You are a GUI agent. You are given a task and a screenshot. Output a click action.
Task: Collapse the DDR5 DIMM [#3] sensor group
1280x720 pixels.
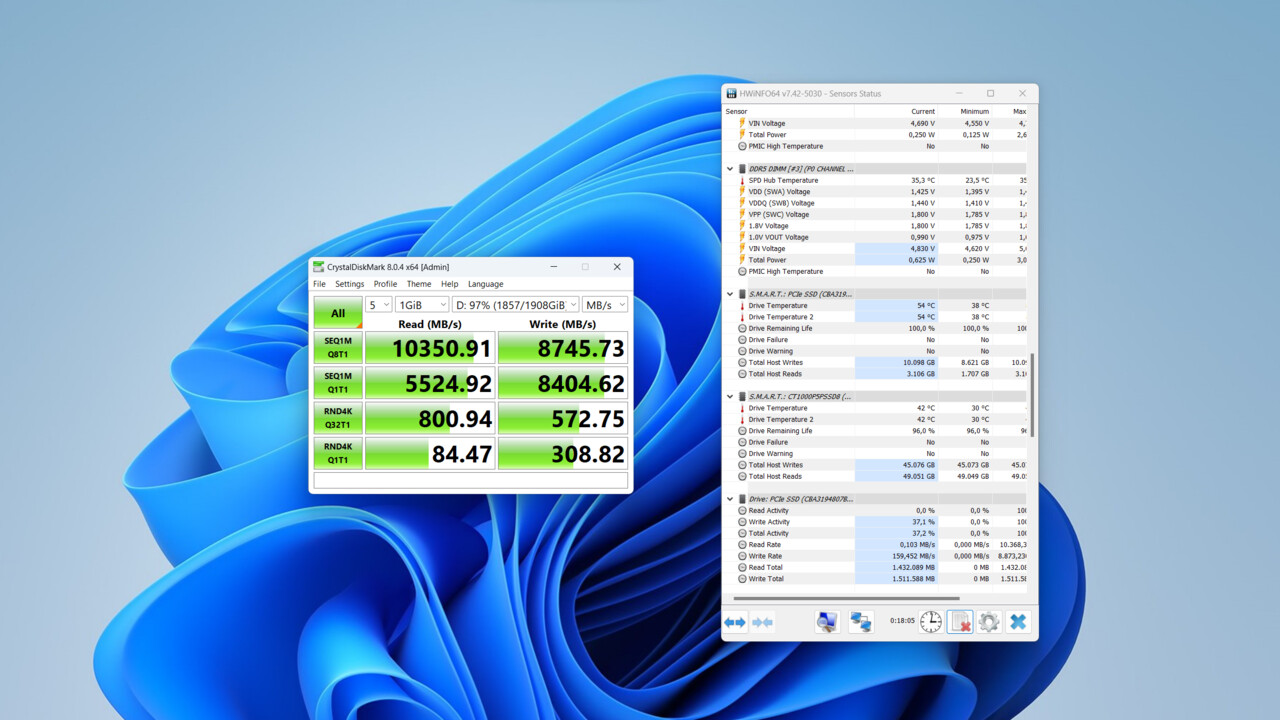pyautogui.click(x=730, y=169)
